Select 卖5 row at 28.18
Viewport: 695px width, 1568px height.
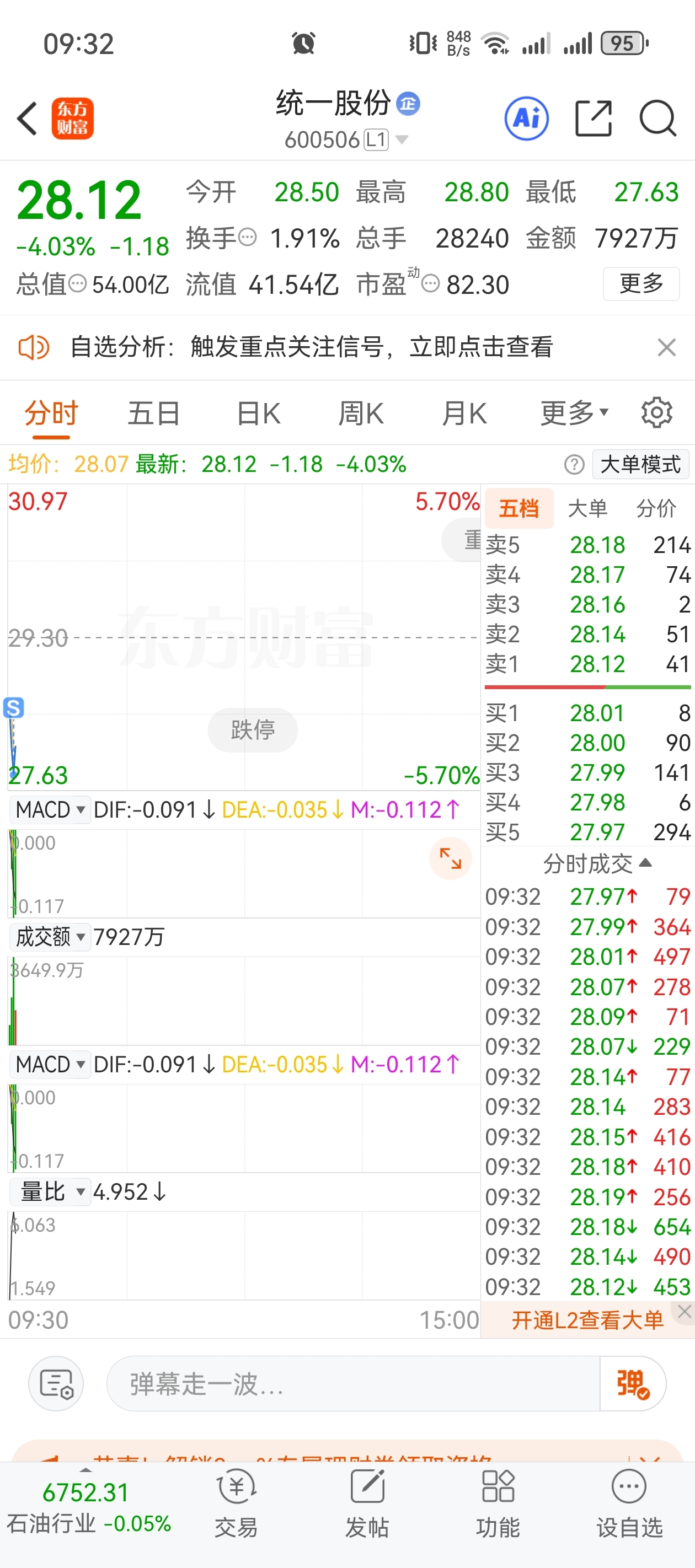[588, 544]
